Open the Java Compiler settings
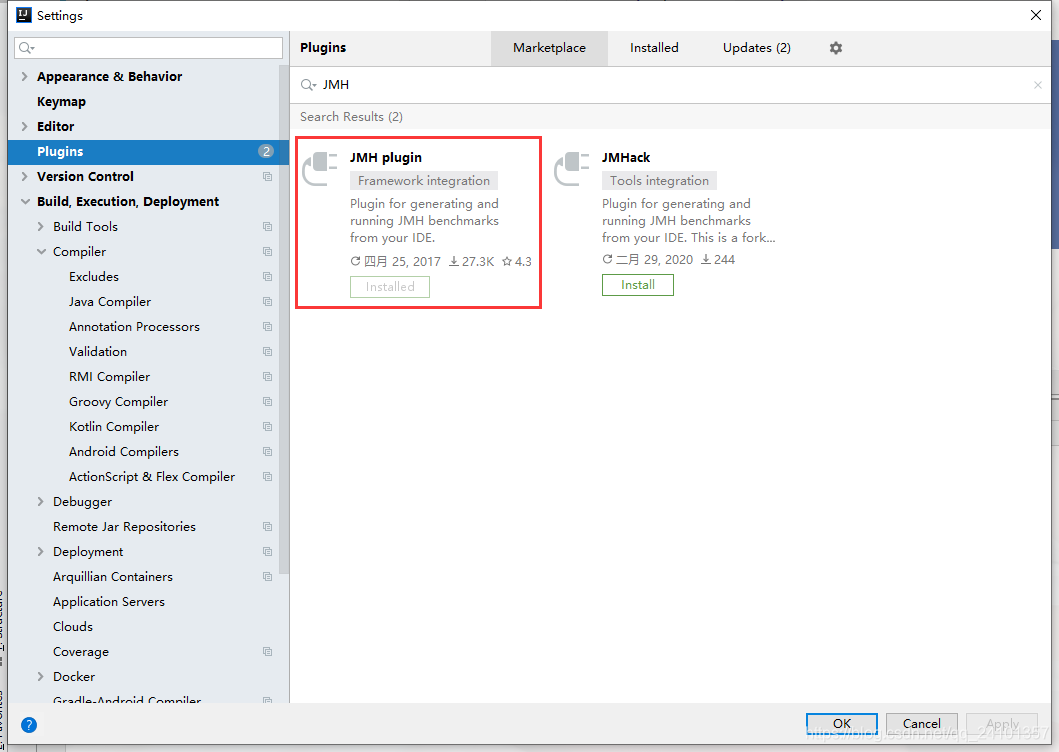Viewport: 1059px width, 752px height. click(x=110, y=301)
